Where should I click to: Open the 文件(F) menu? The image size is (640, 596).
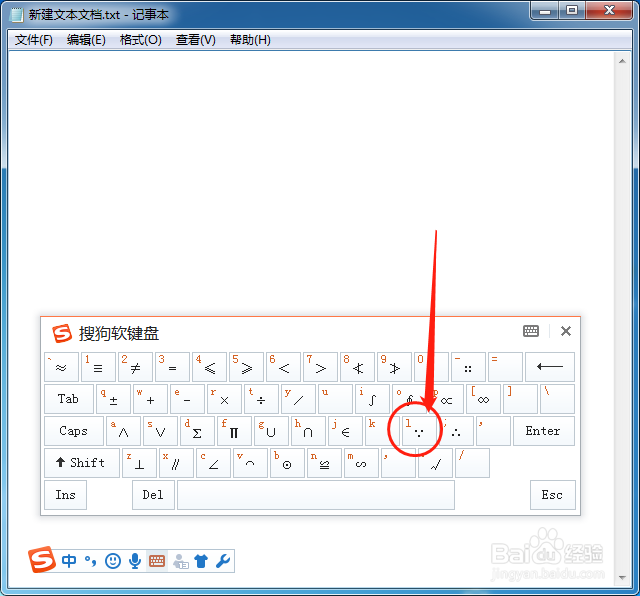point(33,40)
